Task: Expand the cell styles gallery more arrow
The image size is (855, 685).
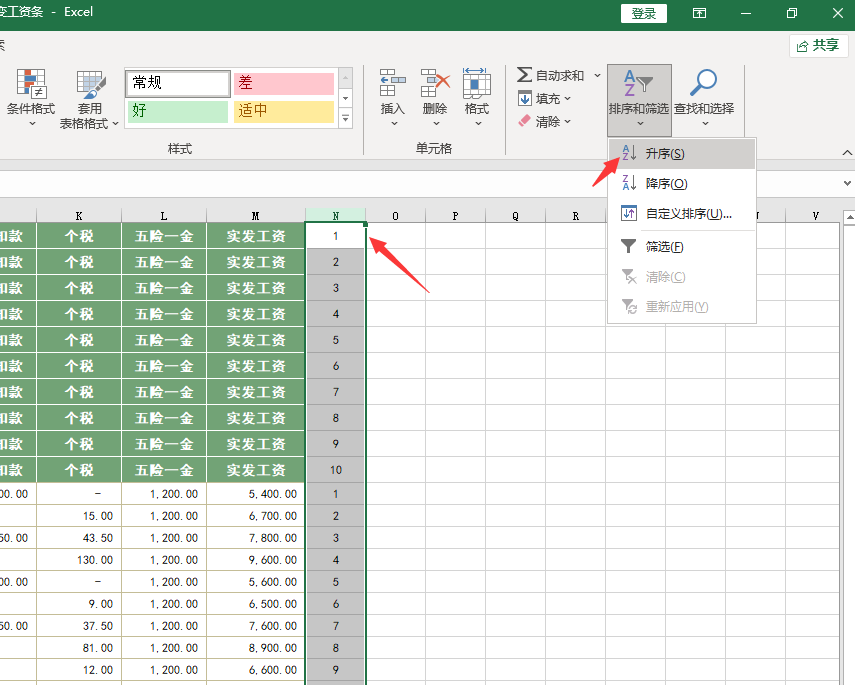Action: pos(346,119)
